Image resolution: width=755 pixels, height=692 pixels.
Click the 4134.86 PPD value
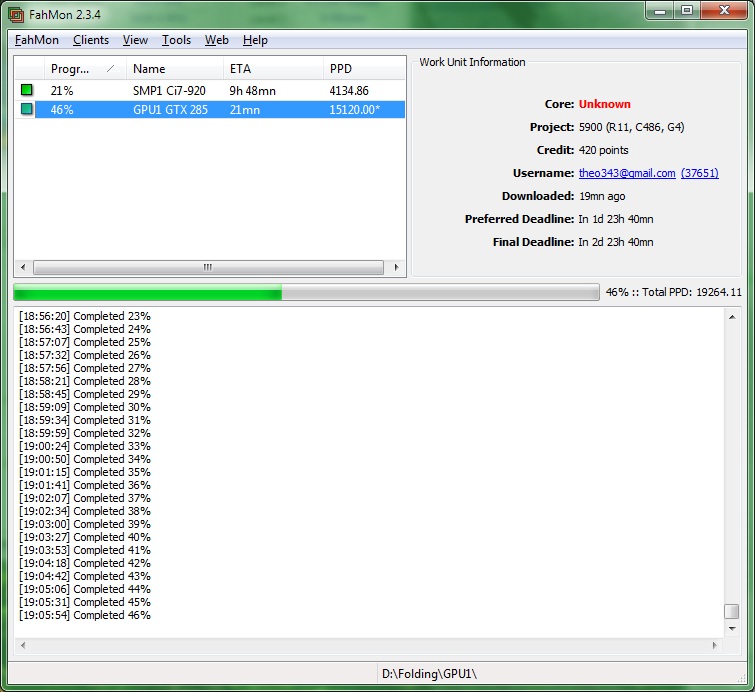click(349, 91)
